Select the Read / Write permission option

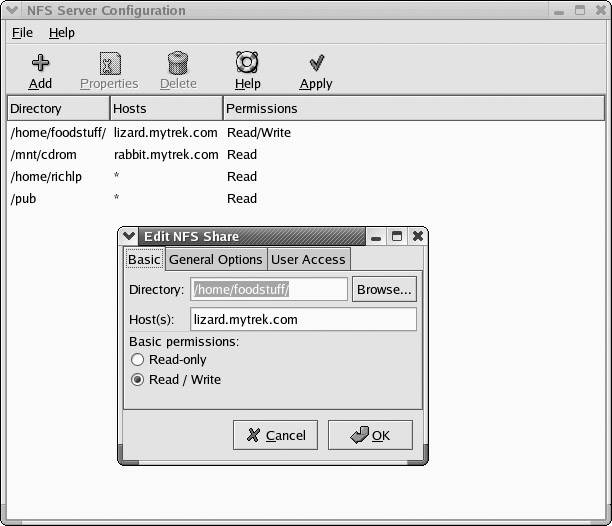point(138,380)
